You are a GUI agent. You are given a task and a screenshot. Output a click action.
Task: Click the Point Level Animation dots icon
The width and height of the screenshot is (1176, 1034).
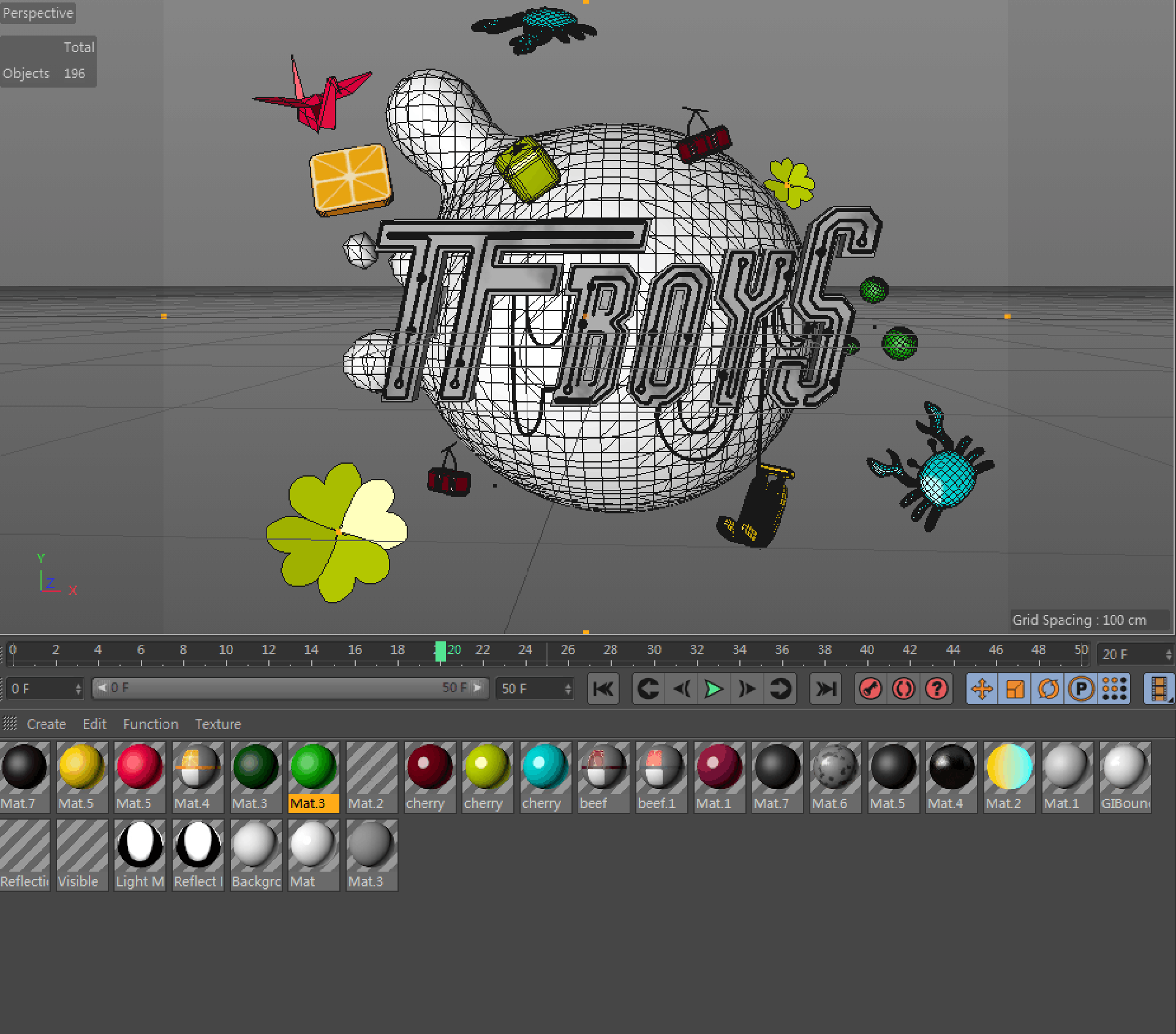1114,689
